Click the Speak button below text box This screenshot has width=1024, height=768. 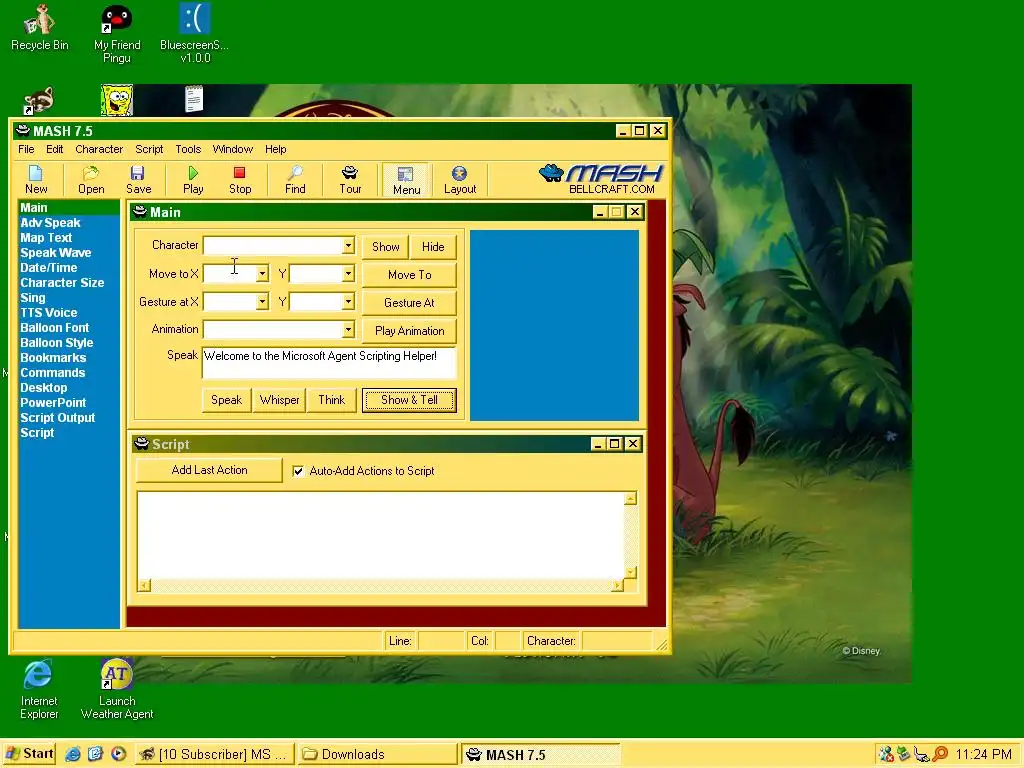coord(227,400)
